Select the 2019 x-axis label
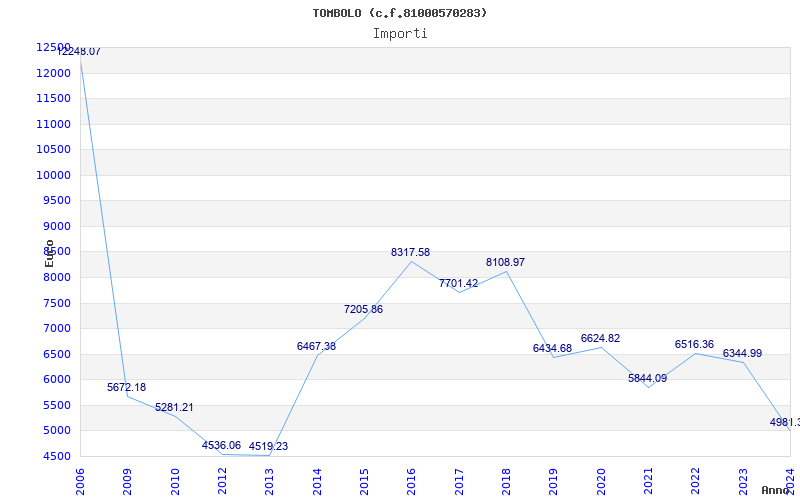This screenshot has height=500, width=800. tap(554, 482)
